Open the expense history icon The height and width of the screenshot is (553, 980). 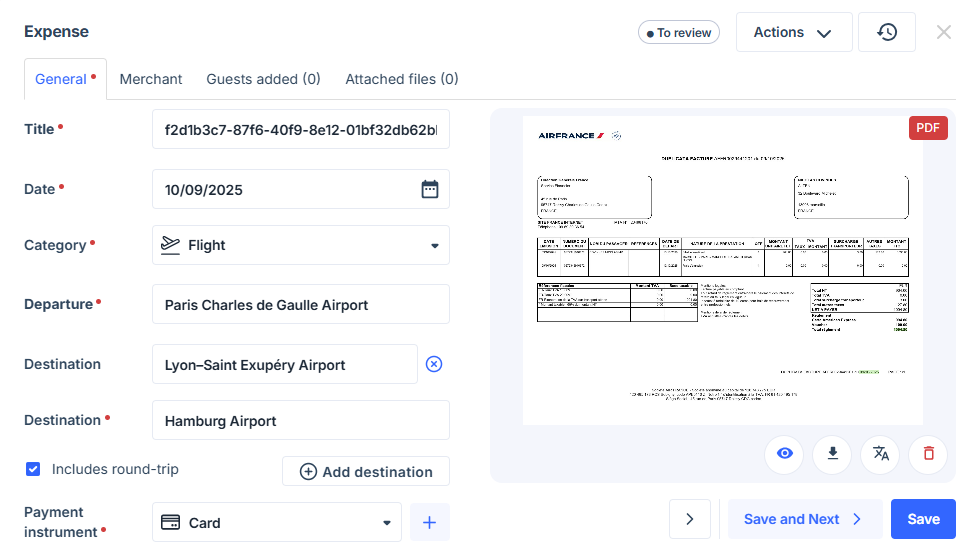point(887,32)
